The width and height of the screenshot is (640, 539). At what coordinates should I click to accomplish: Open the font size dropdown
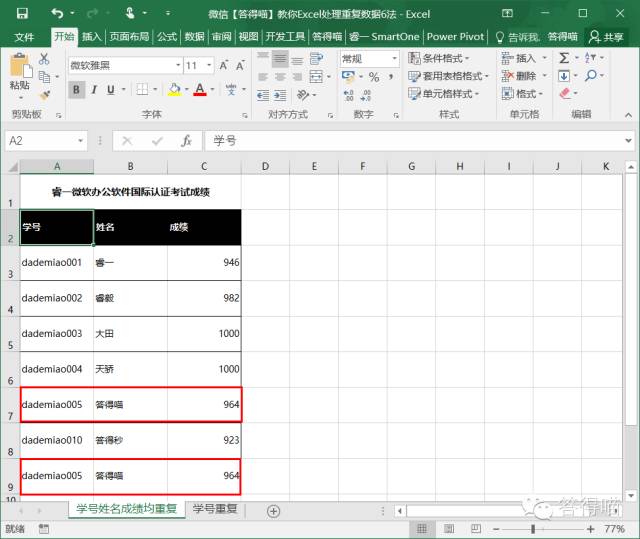[x=209, y=65]
